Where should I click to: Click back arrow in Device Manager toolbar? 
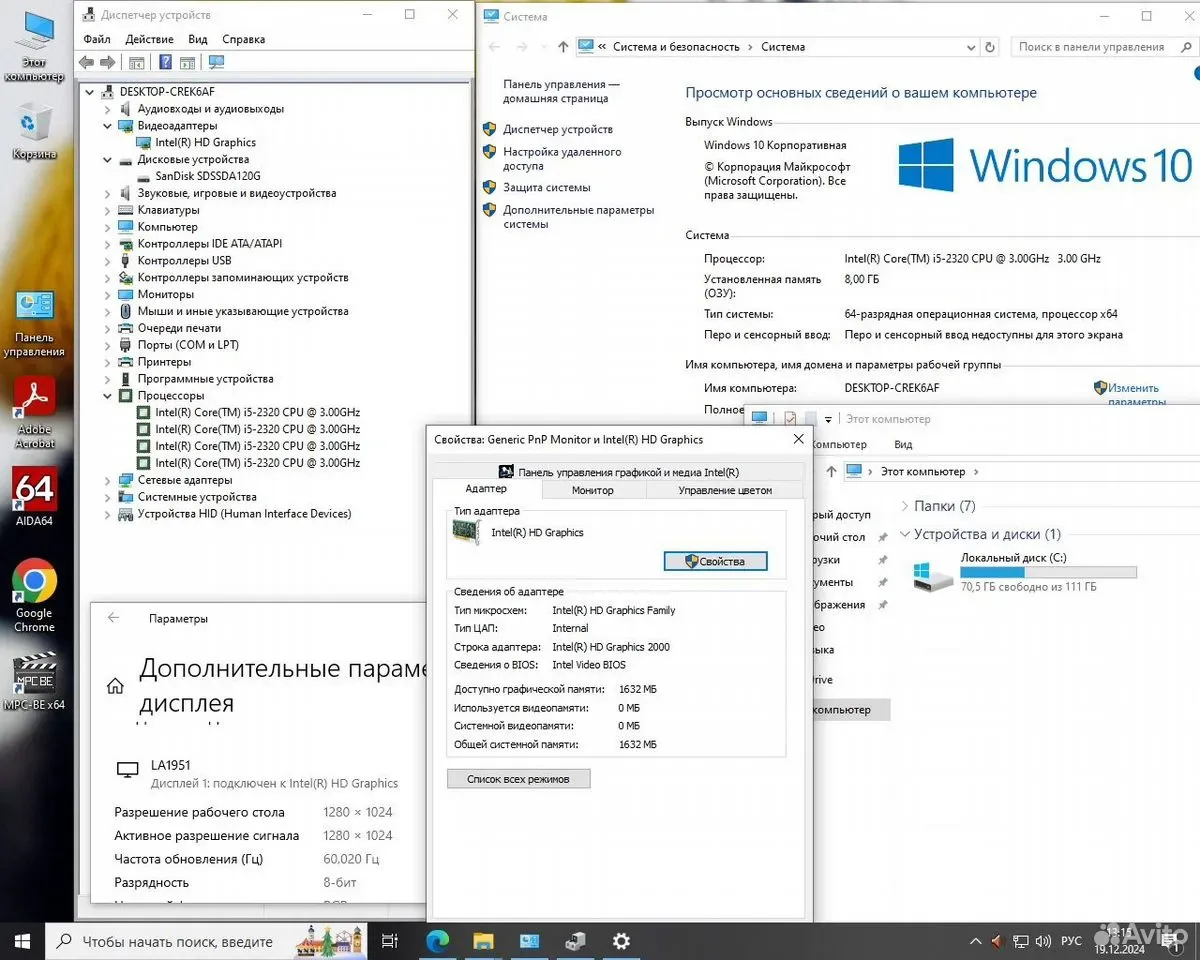(x=86, y=62)
